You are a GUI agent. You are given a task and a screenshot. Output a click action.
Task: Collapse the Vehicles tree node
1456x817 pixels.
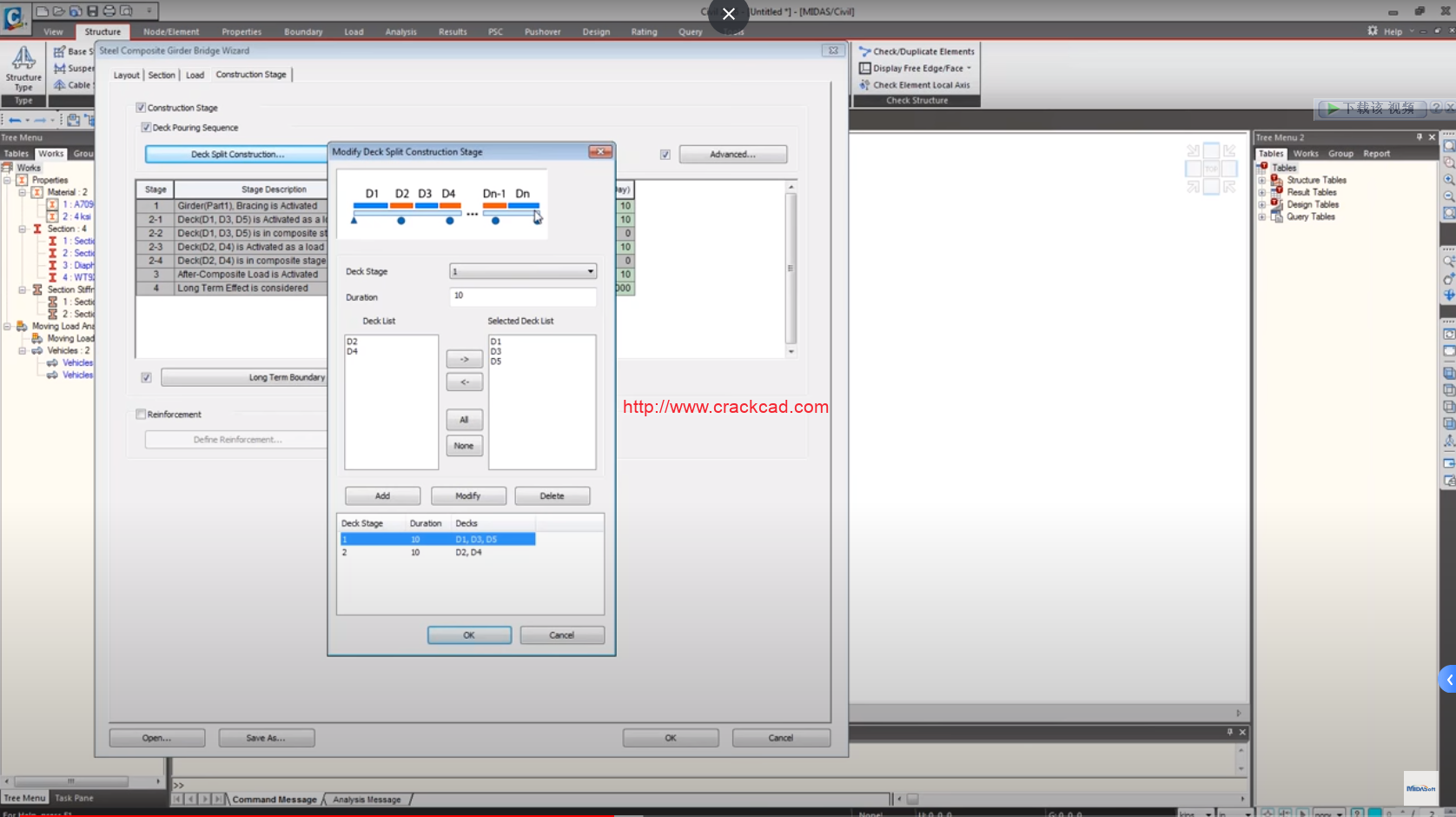coord(22,350)
